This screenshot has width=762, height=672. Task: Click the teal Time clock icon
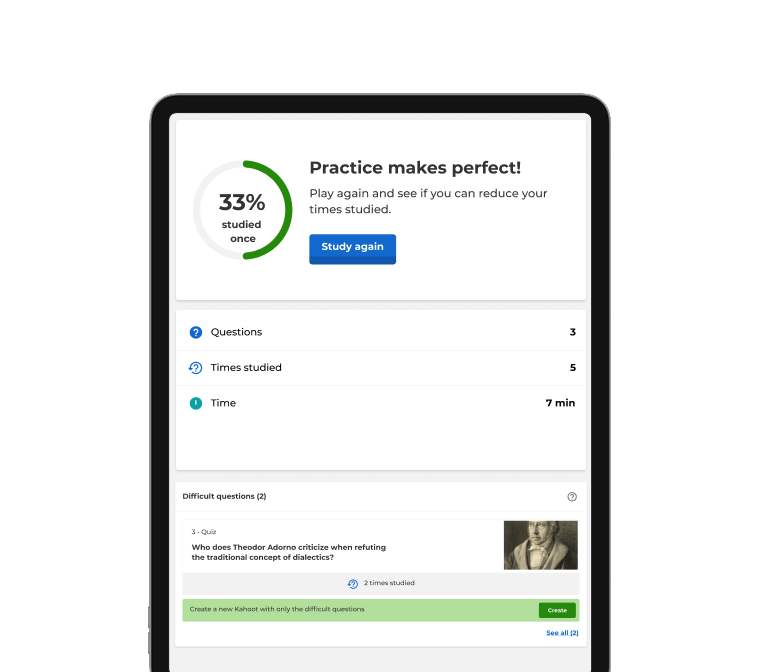195,403
